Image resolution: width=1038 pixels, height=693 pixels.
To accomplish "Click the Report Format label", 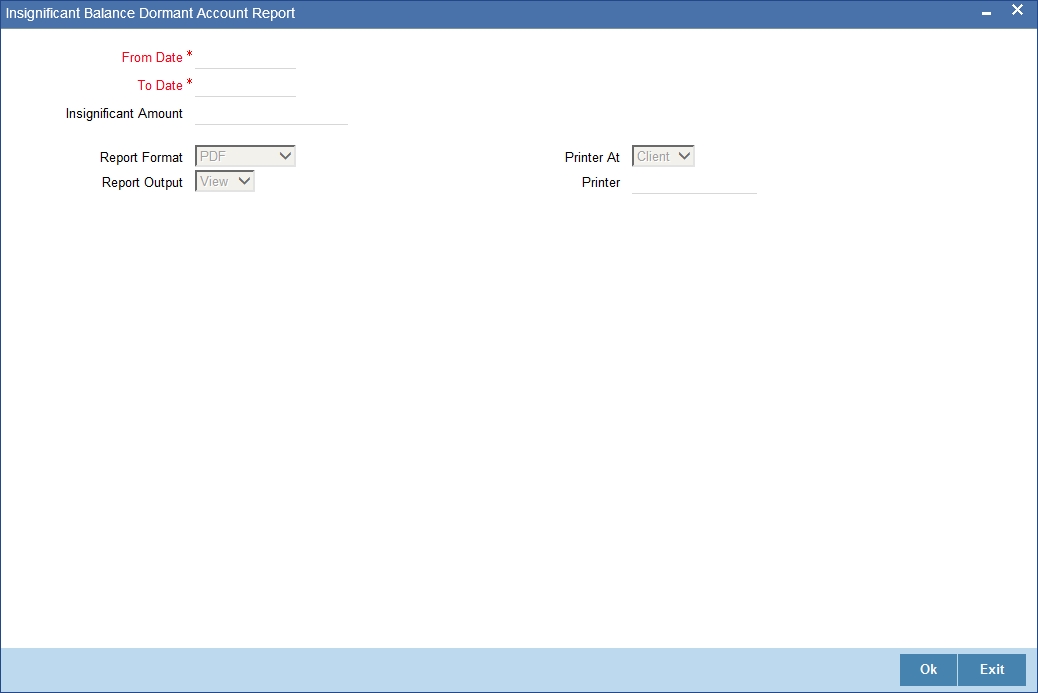I will pos(141,158).
